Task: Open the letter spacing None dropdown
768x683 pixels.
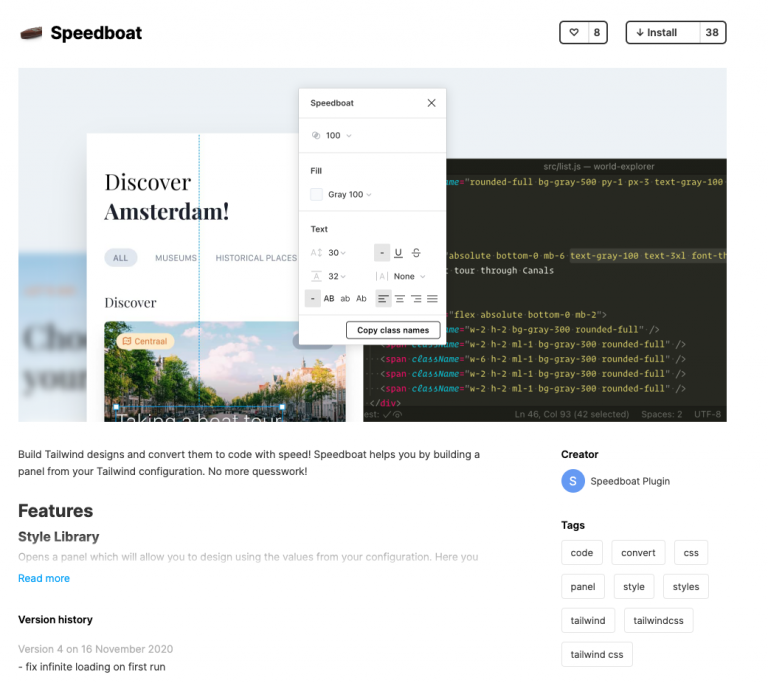Action: [409, 276]
